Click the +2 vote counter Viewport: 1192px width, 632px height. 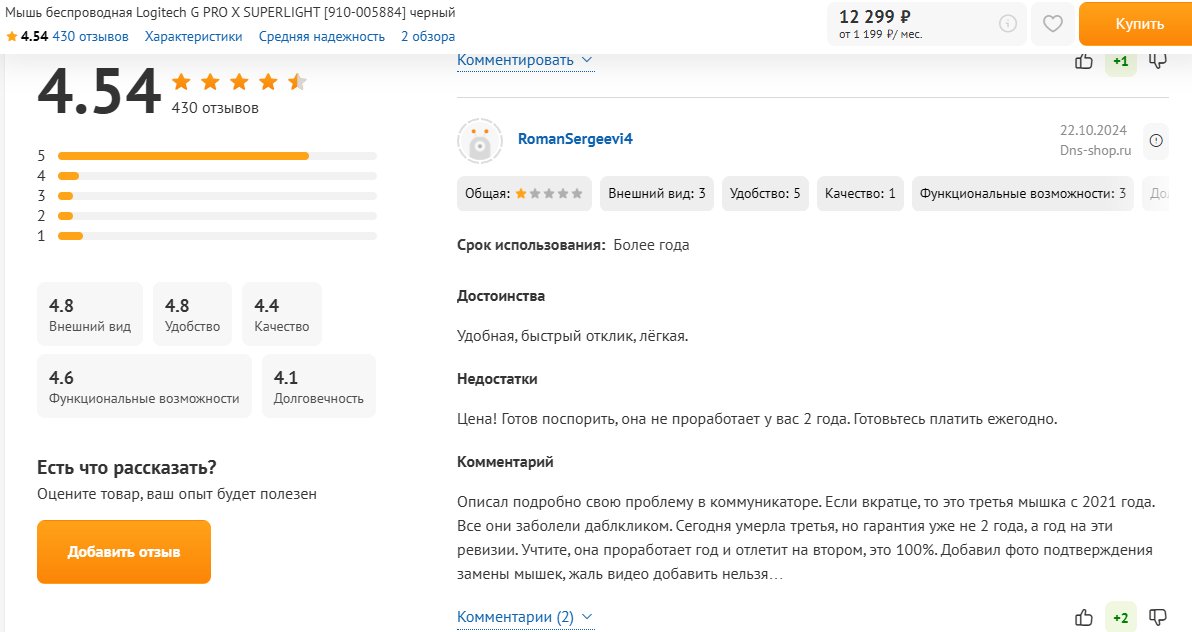(1121, 618)
